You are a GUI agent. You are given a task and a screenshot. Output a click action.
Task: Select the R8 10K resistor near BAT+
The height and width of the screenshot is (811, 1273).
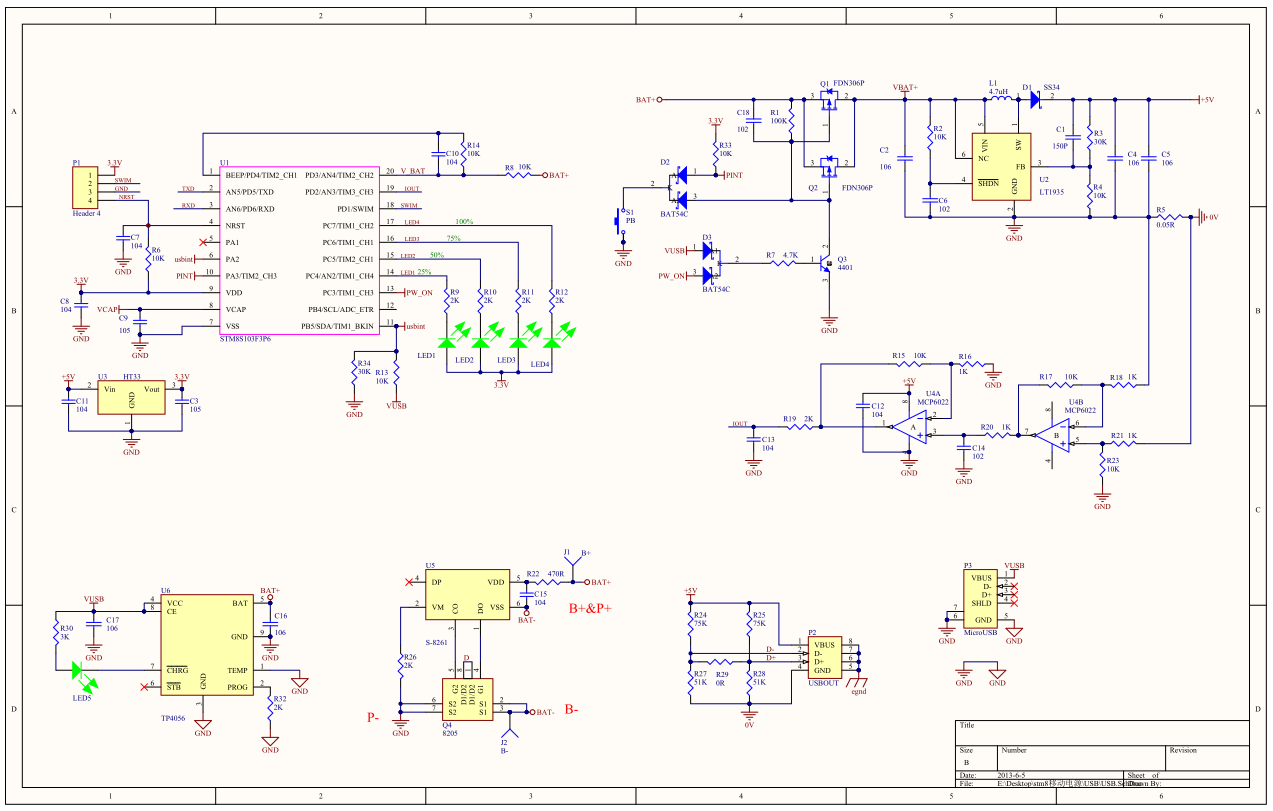pyautogui.click(x=519, y=175)
